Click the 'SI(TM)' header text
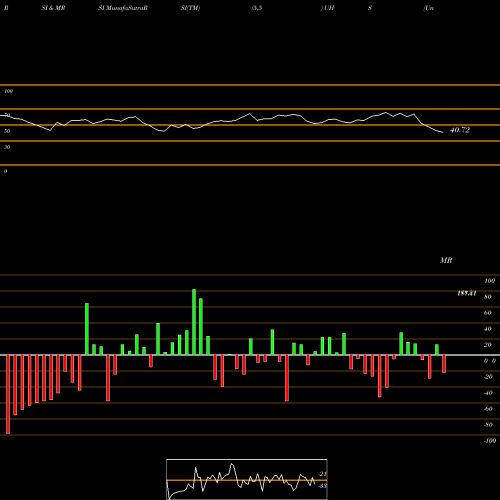Screen dimensions: 500x500 pos(190,8)
